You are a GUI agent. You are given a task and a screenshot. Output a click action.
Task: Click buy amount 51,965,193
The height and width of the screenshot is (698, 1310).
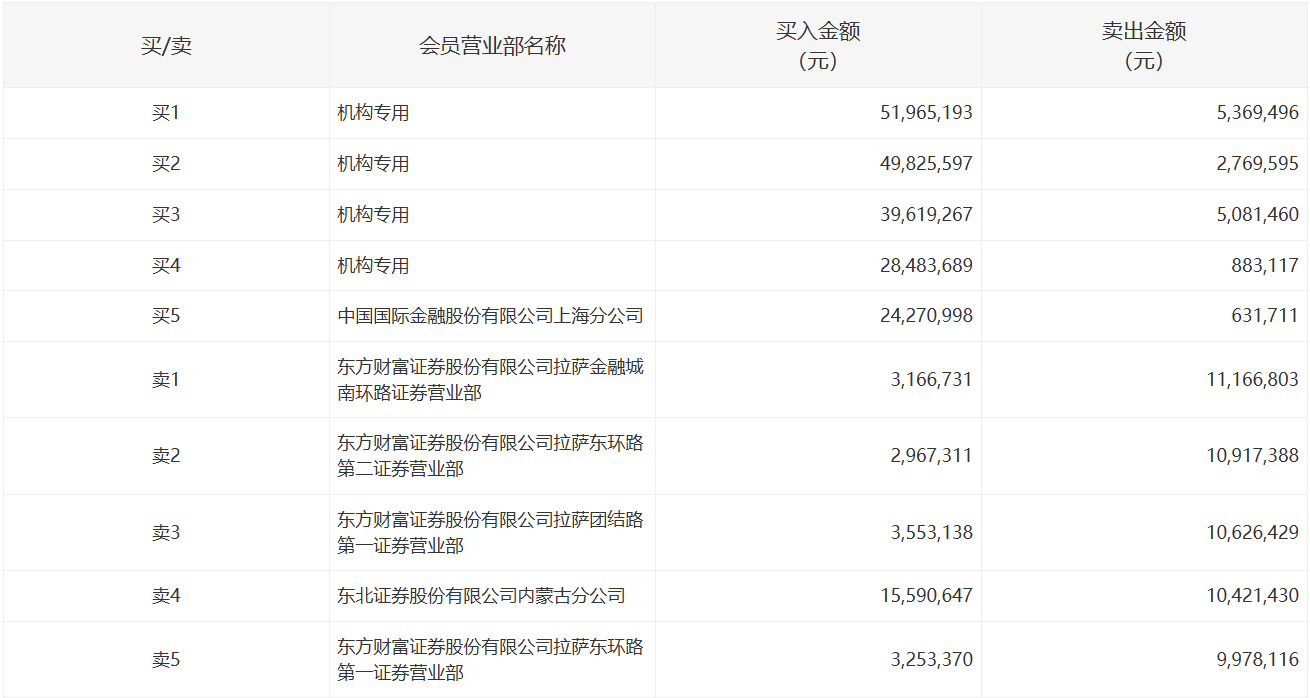(926, 113)
